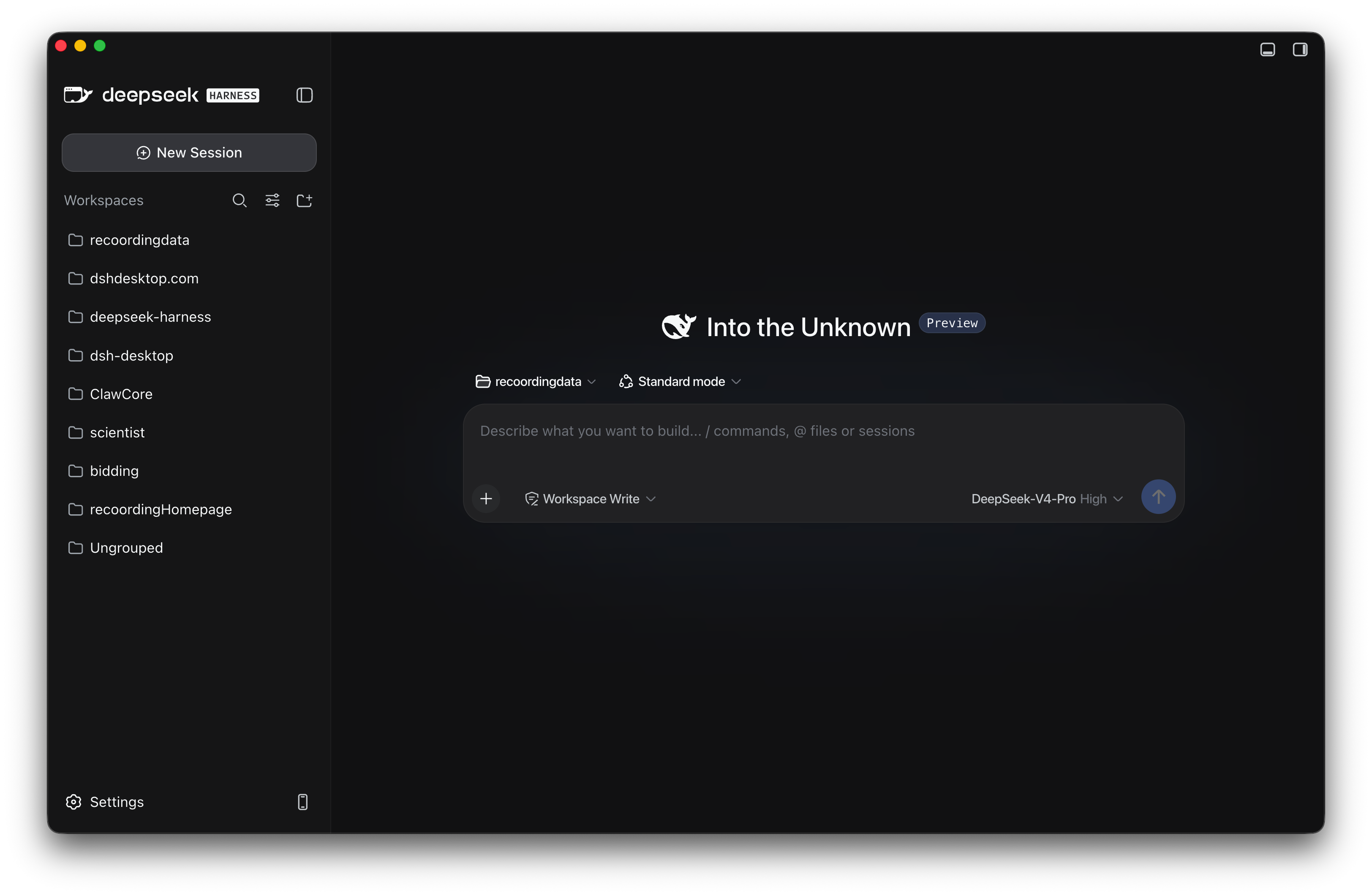
Task: Open workspace filter sliders icon
Action: click(272, 201)
